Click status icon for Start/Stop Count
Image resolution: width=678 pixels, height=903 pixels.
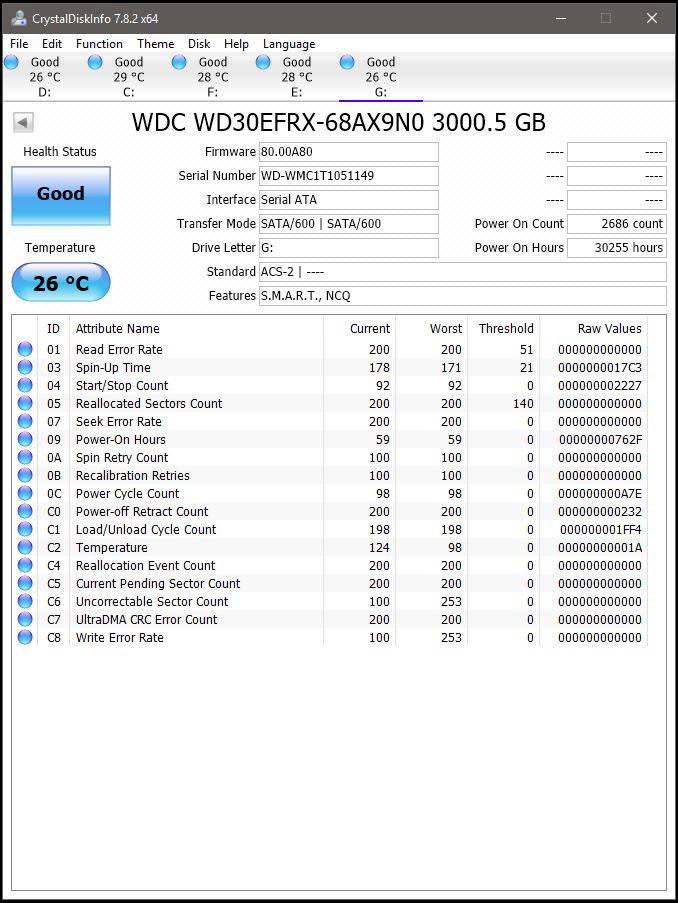[25, 385]
